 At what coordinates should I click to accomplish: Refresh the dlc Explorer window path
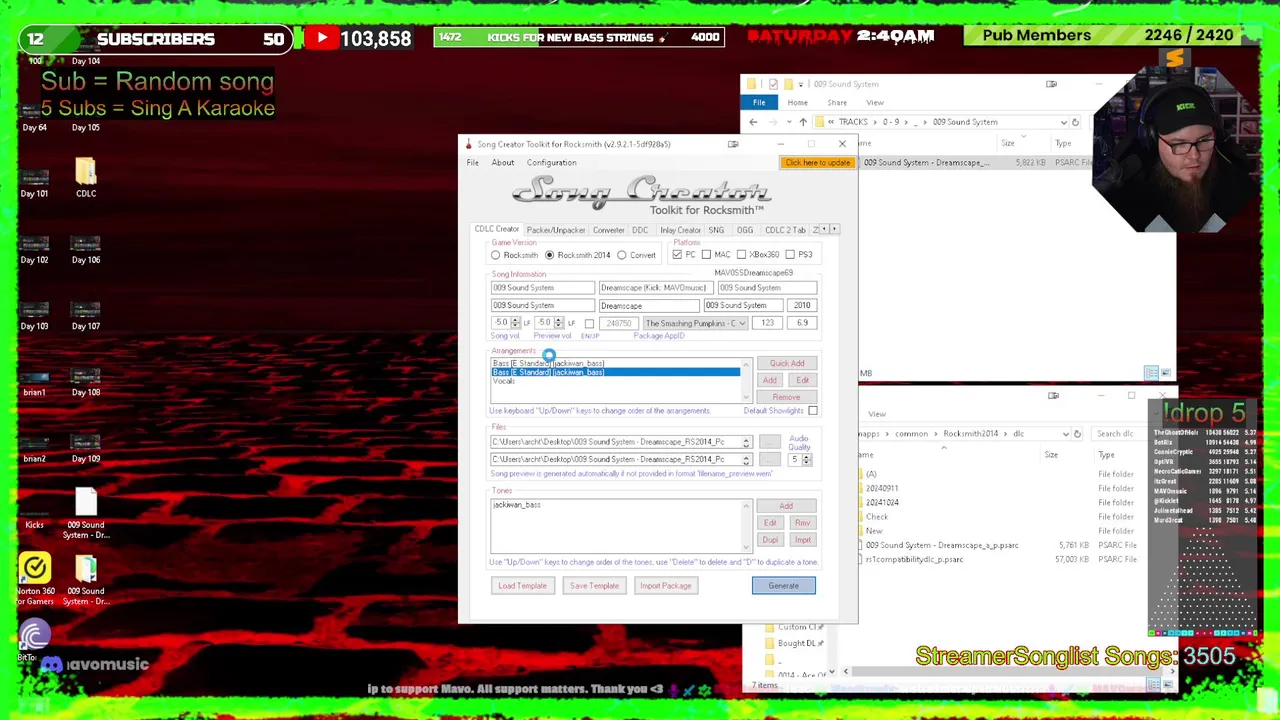1077,434
